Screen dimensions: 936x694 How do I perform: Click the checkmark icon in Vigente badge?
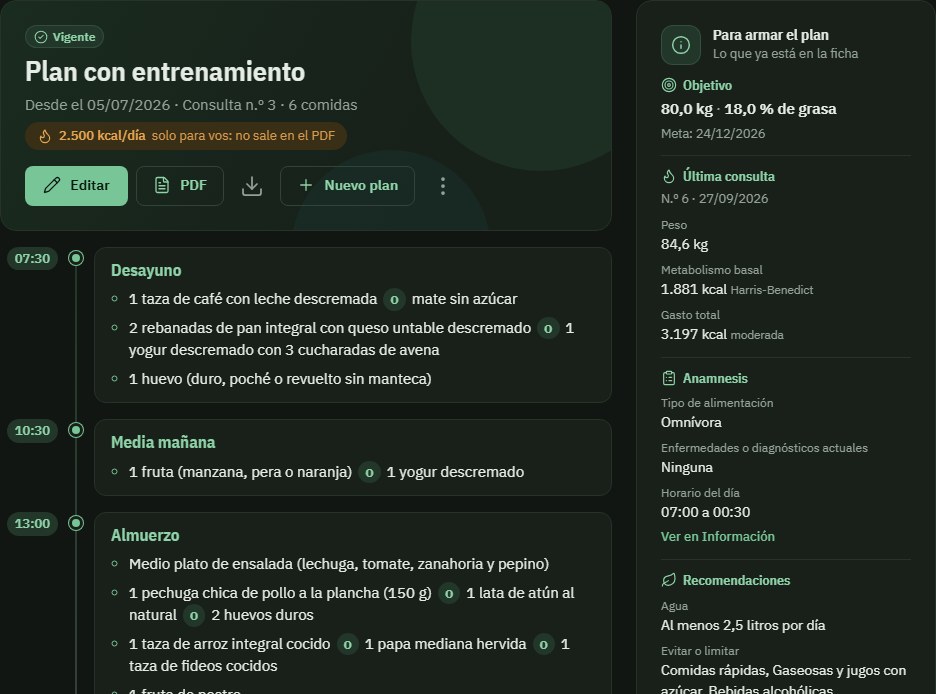coord(41,37)
